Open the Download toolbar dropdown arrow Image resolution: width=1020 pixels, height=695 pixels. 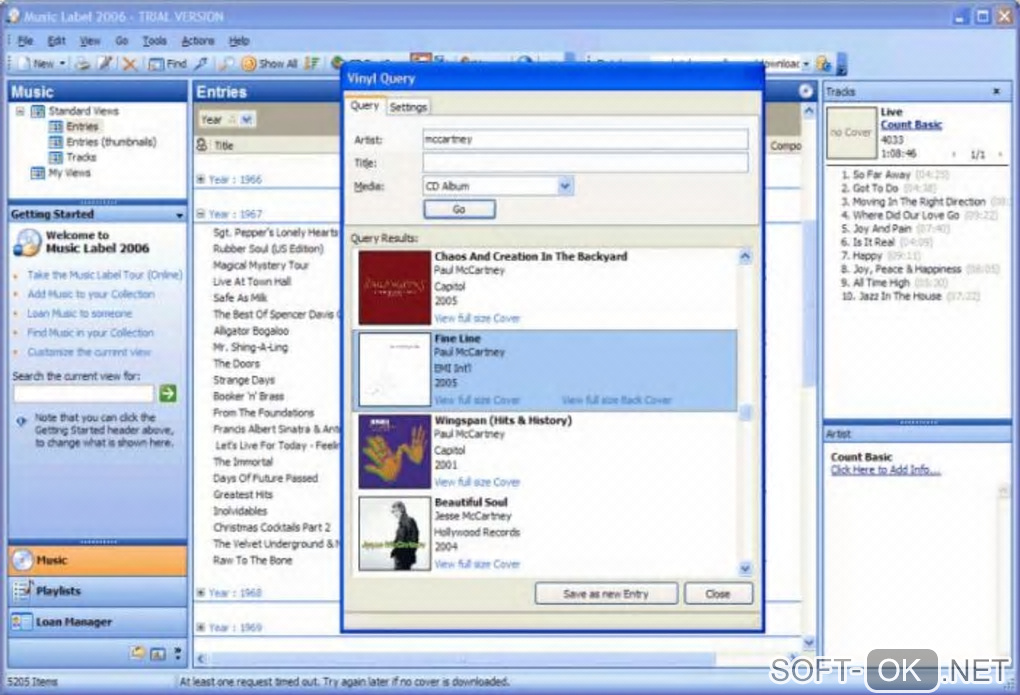pyautogui.click(x=806, y=64)
